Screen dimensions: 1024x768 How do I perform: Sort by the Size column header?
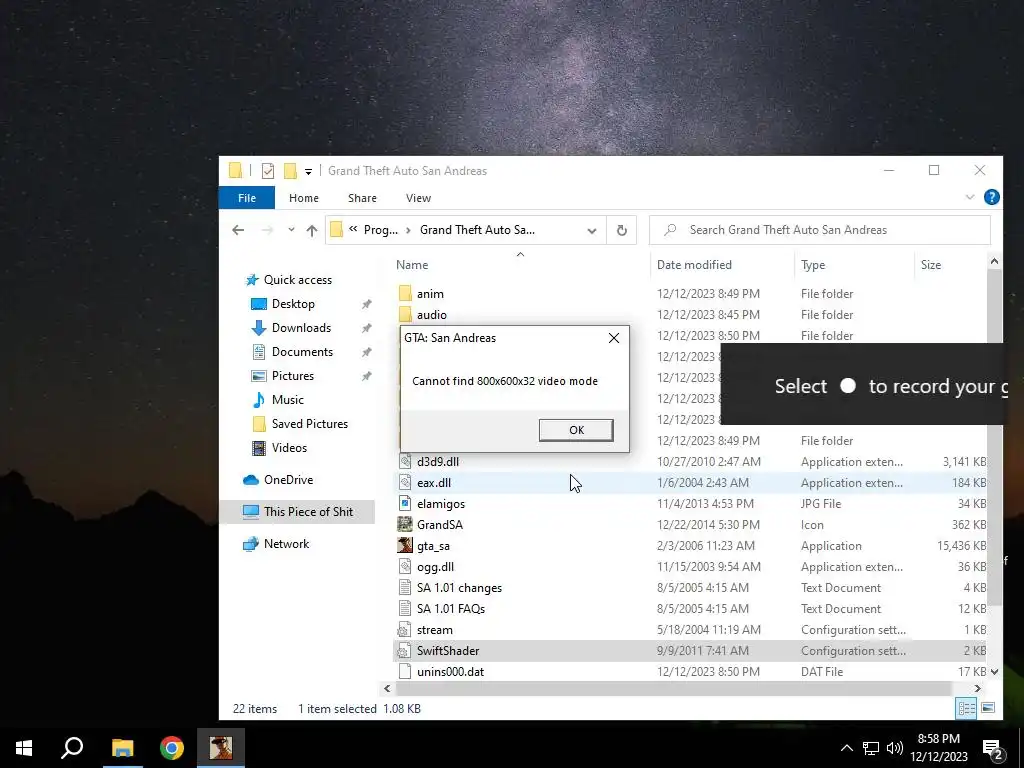tap(931, 264)
